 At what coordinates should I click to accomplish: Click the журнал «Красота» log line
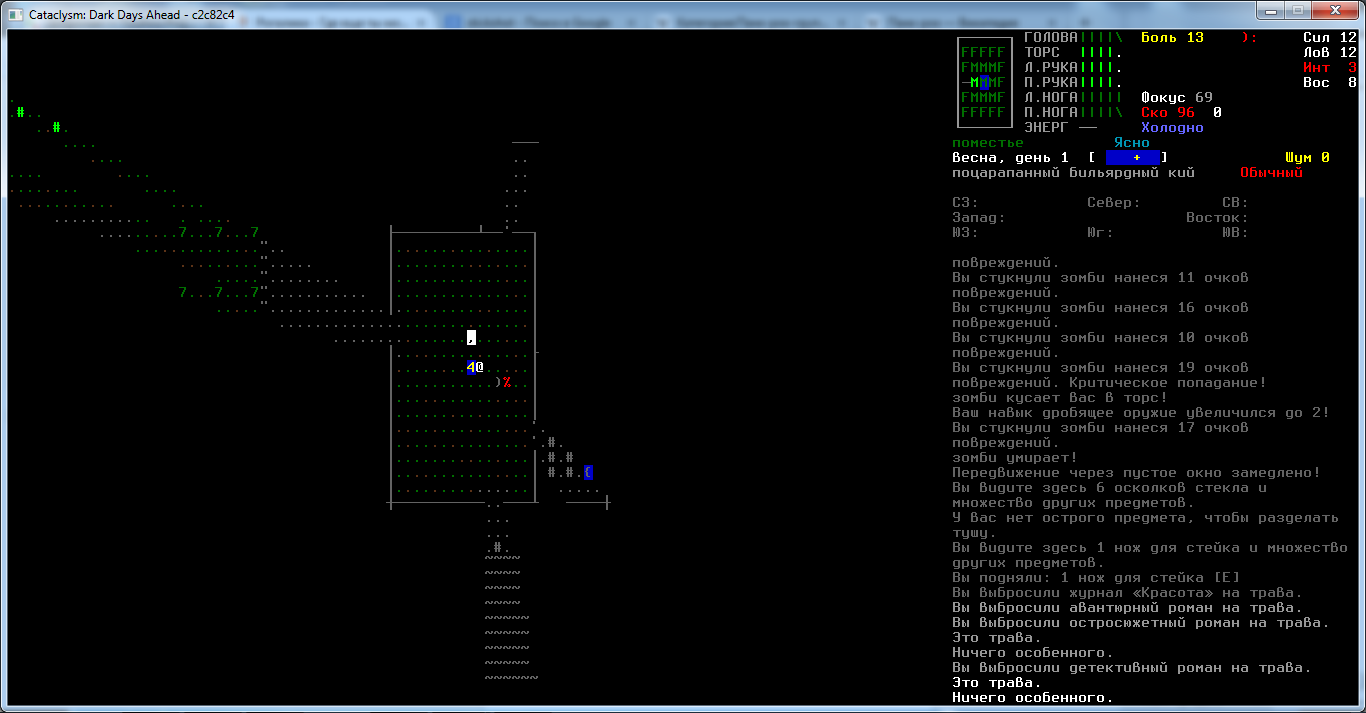pyautogui.click(x=1127, y=592)
